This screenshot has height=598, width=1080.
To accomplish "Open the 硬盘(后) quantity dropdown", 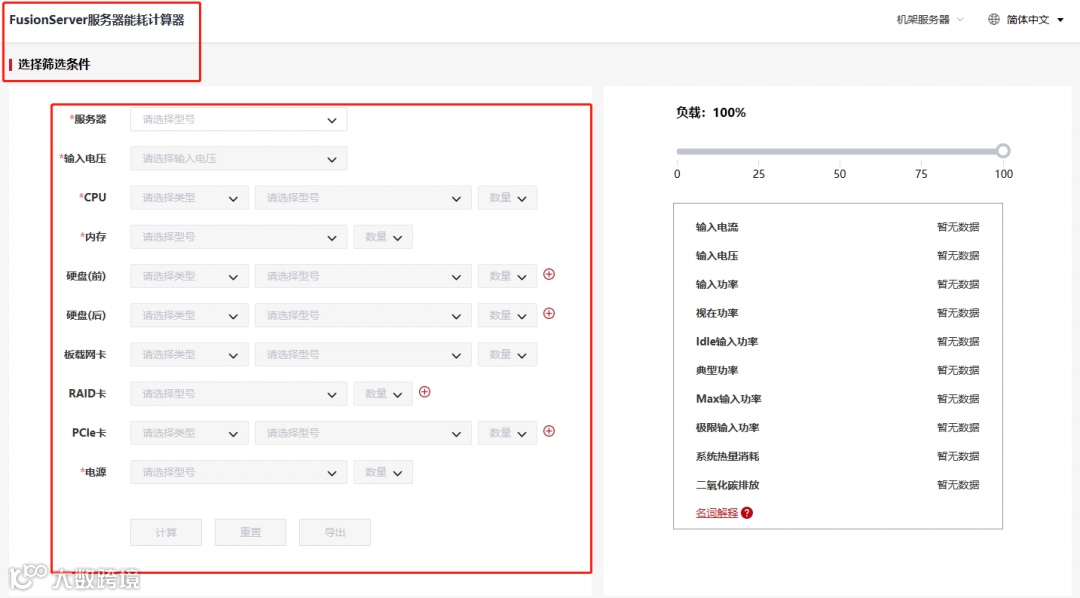I will click(507, 316).
